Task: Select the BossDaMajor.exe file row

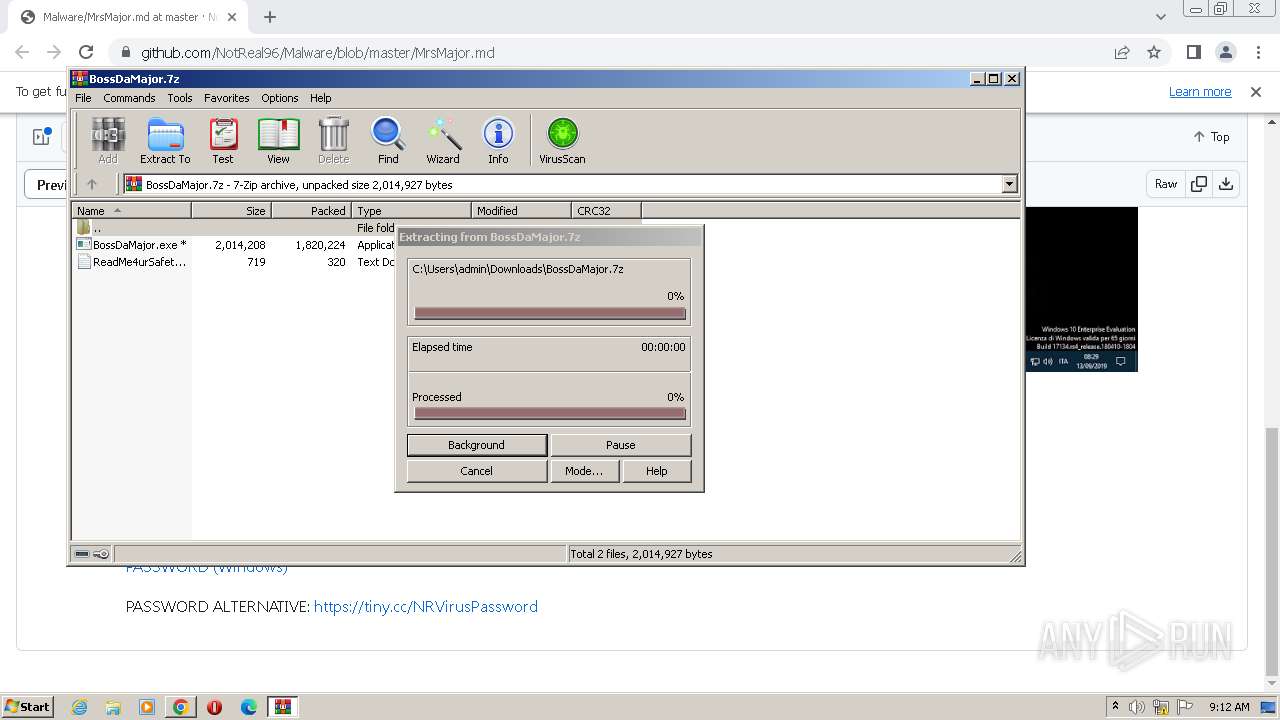Action: [x=235, y=245]
